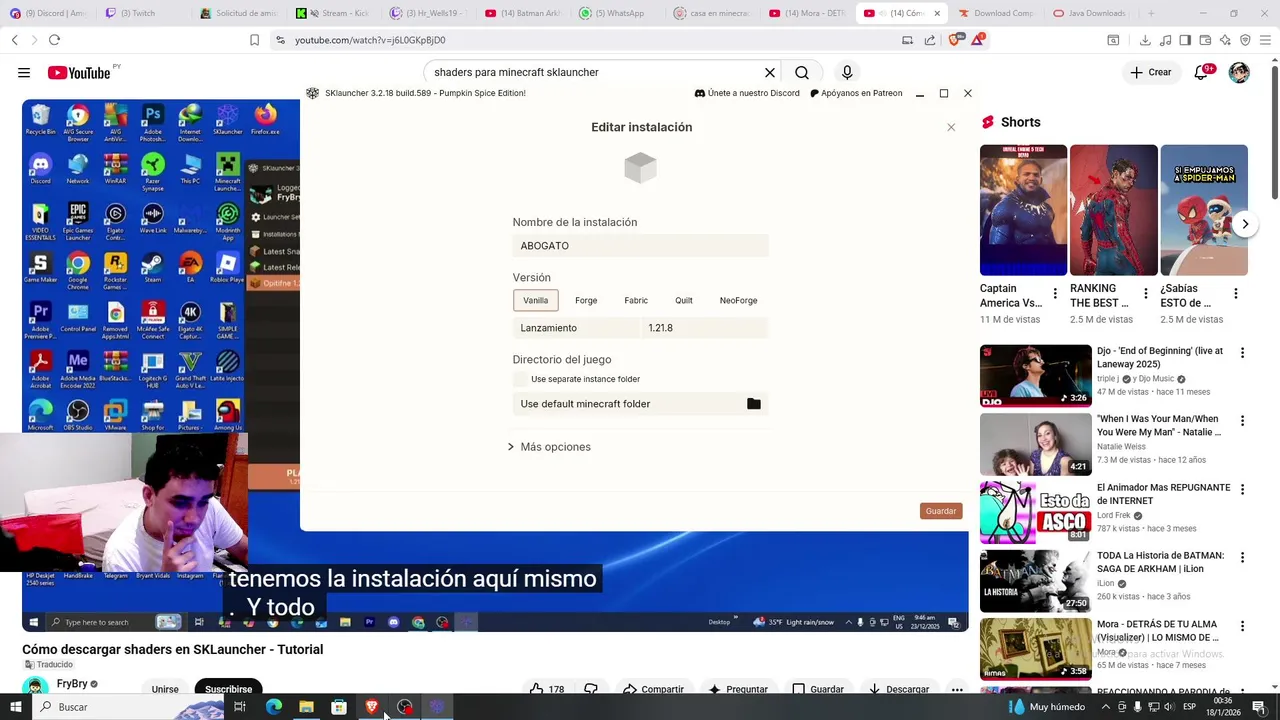Open Brave browser from the taskbar
Image resolution: width=1280 pixels, height=720 pixels.
[x=372, y=707]
